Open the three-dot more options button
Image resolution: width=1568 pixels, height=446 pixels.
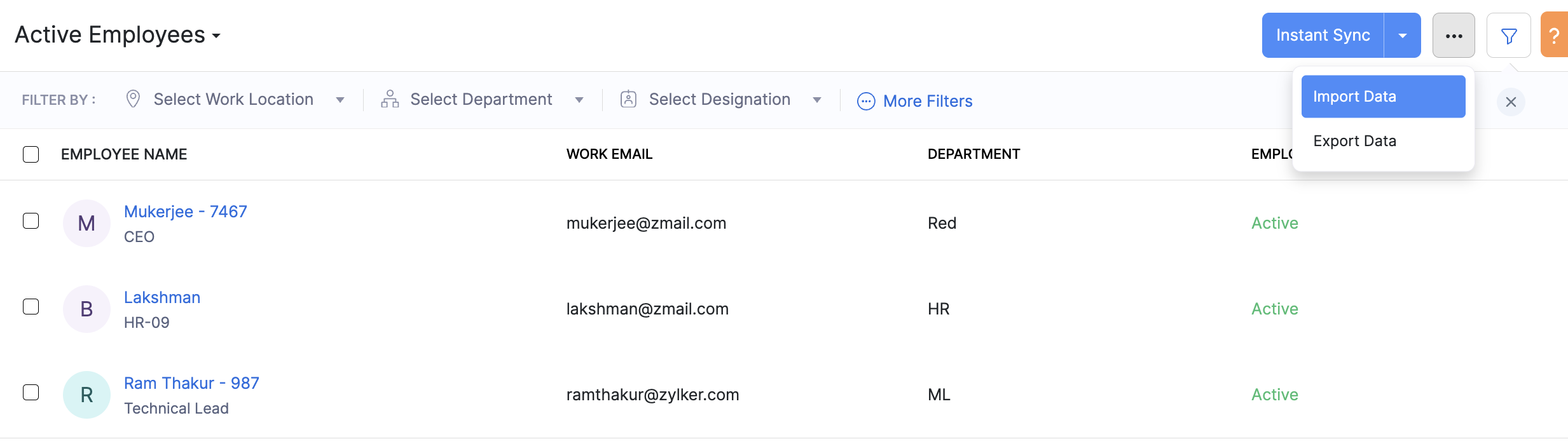coord(1454,36)
